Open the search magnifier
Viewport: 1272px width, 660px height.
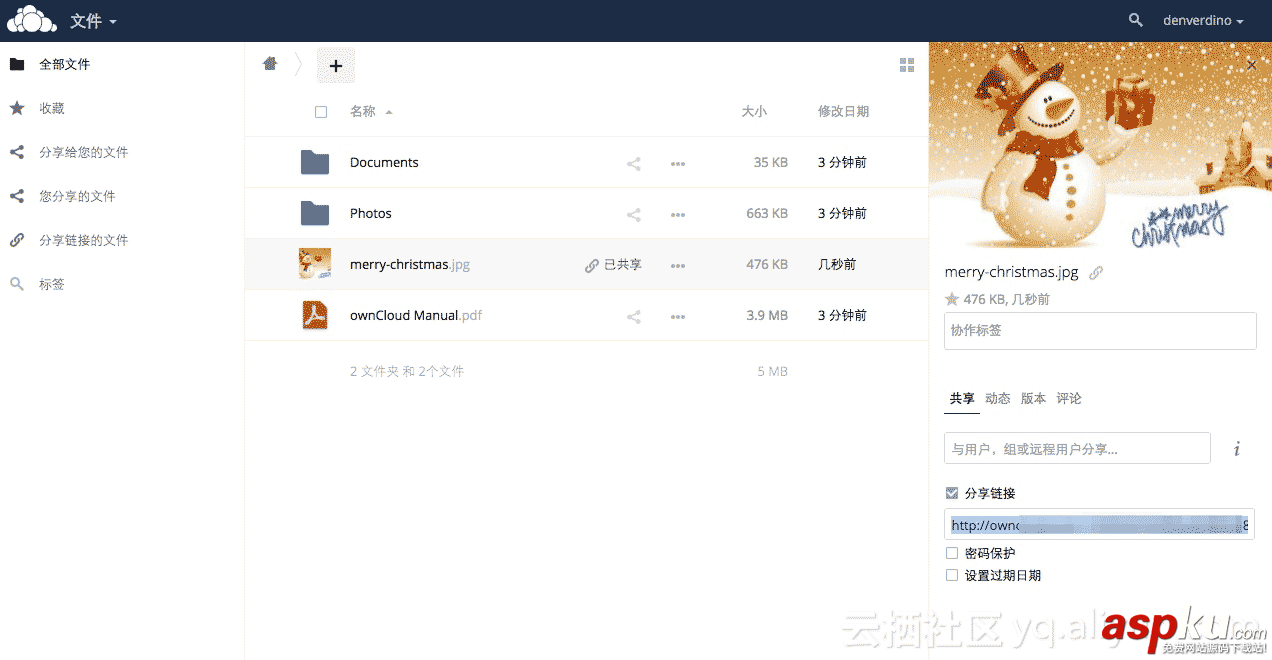[x=1135, y=20]
